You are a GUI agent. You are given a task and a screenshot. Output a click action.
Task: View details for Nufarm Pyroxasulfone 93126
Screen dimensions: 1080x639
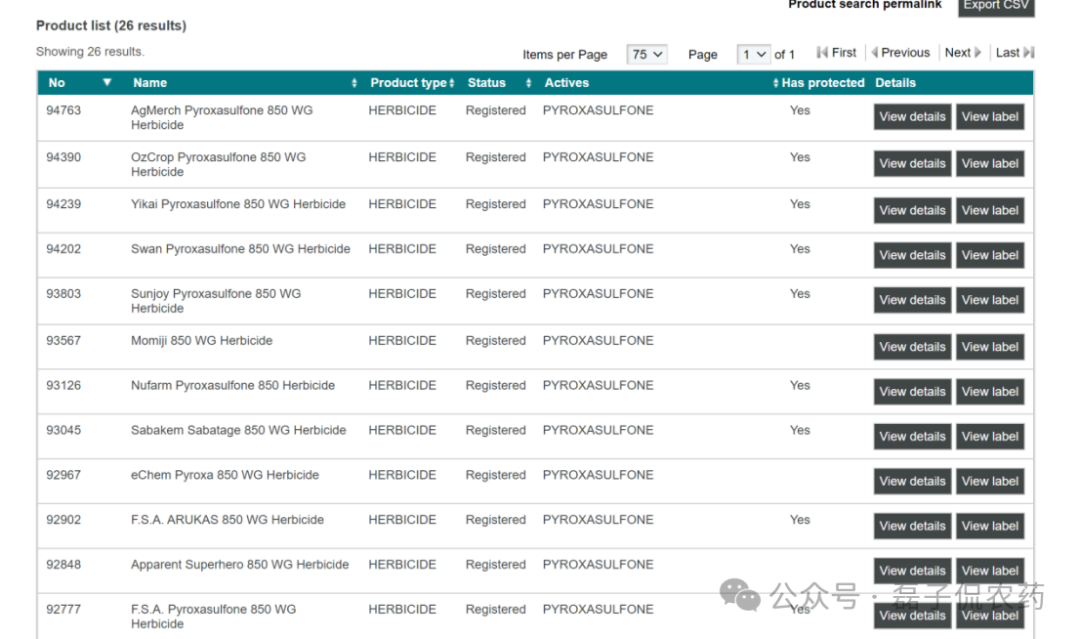pos(913,391)
